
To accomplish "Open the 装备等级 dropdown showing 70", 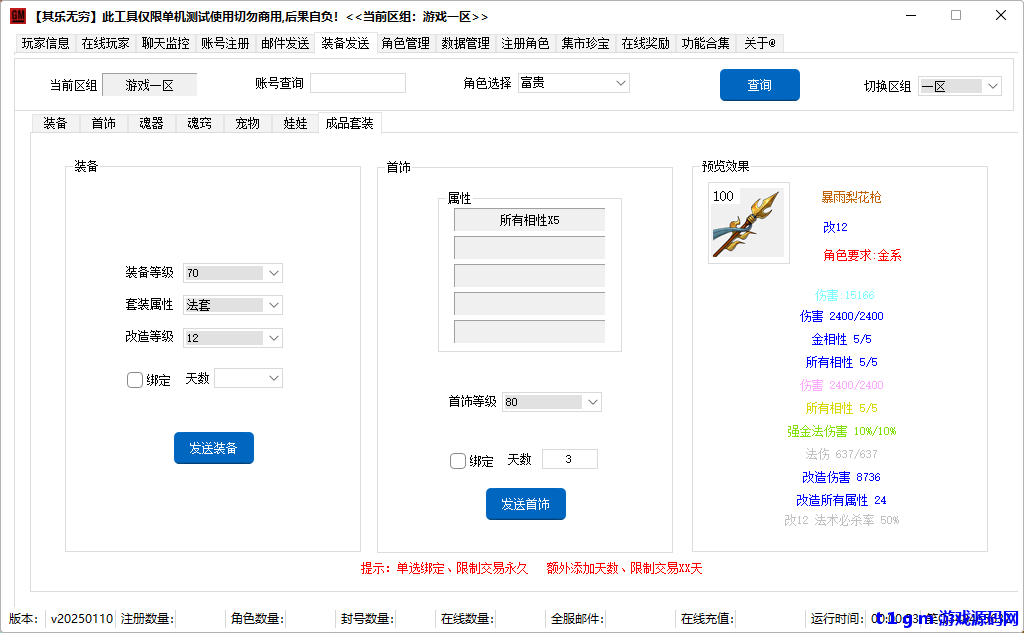I will 232,272.
